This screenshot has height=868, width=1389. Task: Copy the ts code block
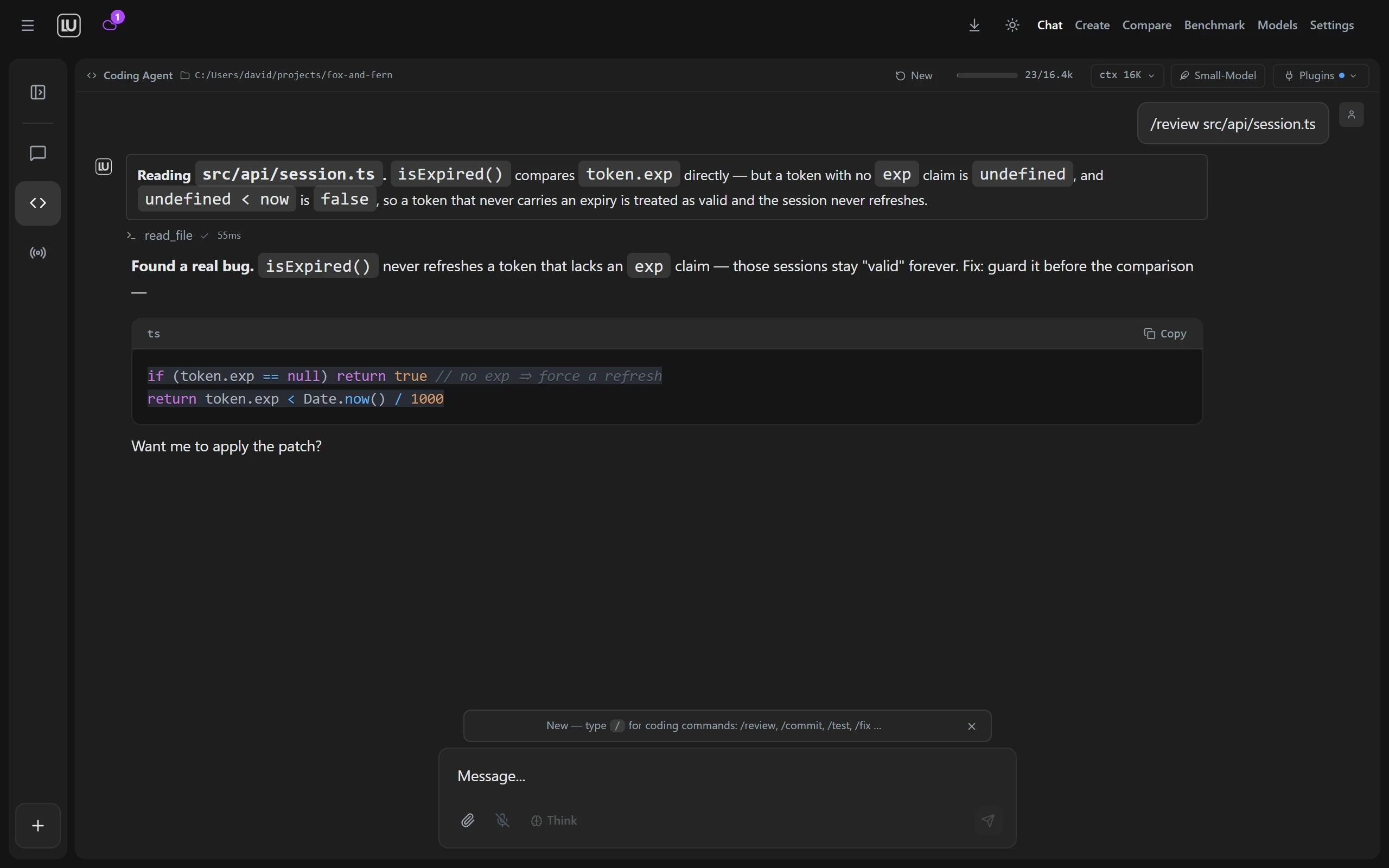tap(1165, 334)
